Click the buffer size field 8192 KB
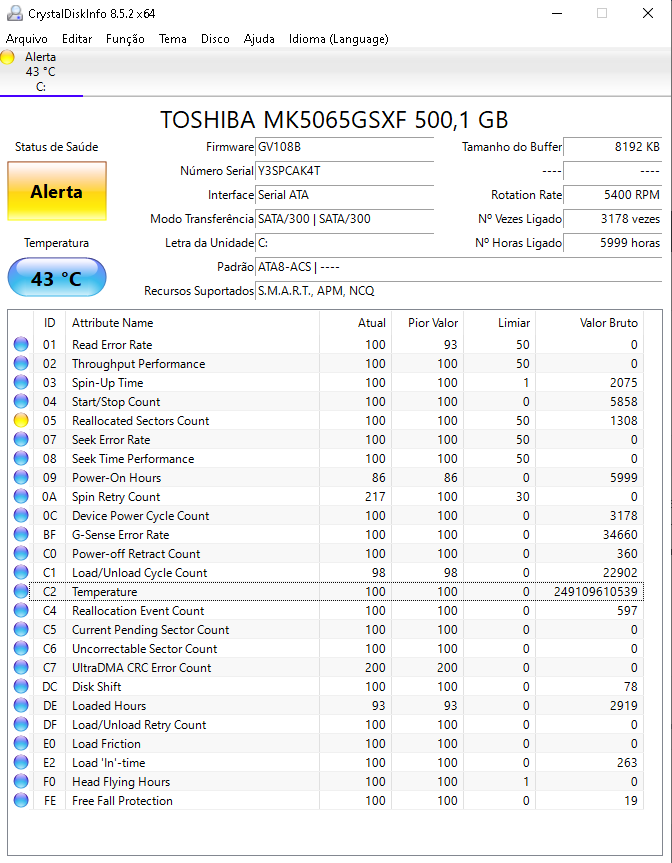Screen dimensions: 672x863 (613, 147)
